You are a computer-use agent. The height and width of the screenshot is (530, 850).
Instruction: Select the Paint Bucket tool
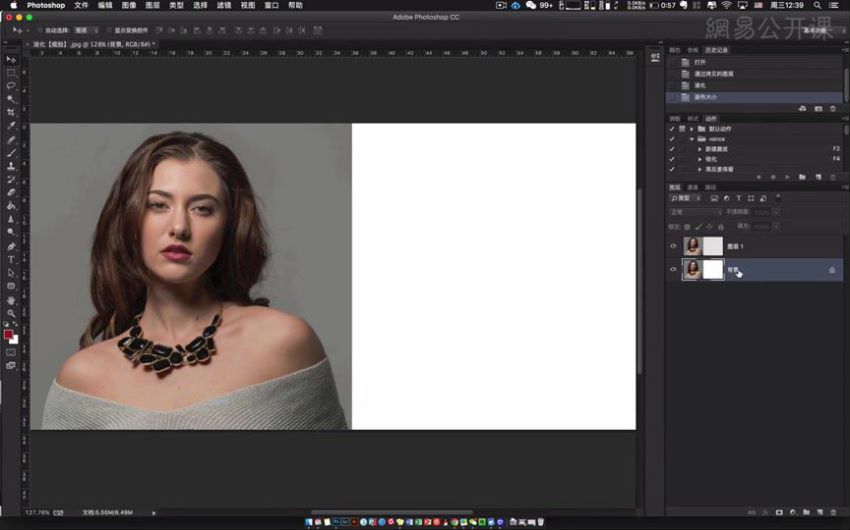click(x=11, y=206)
